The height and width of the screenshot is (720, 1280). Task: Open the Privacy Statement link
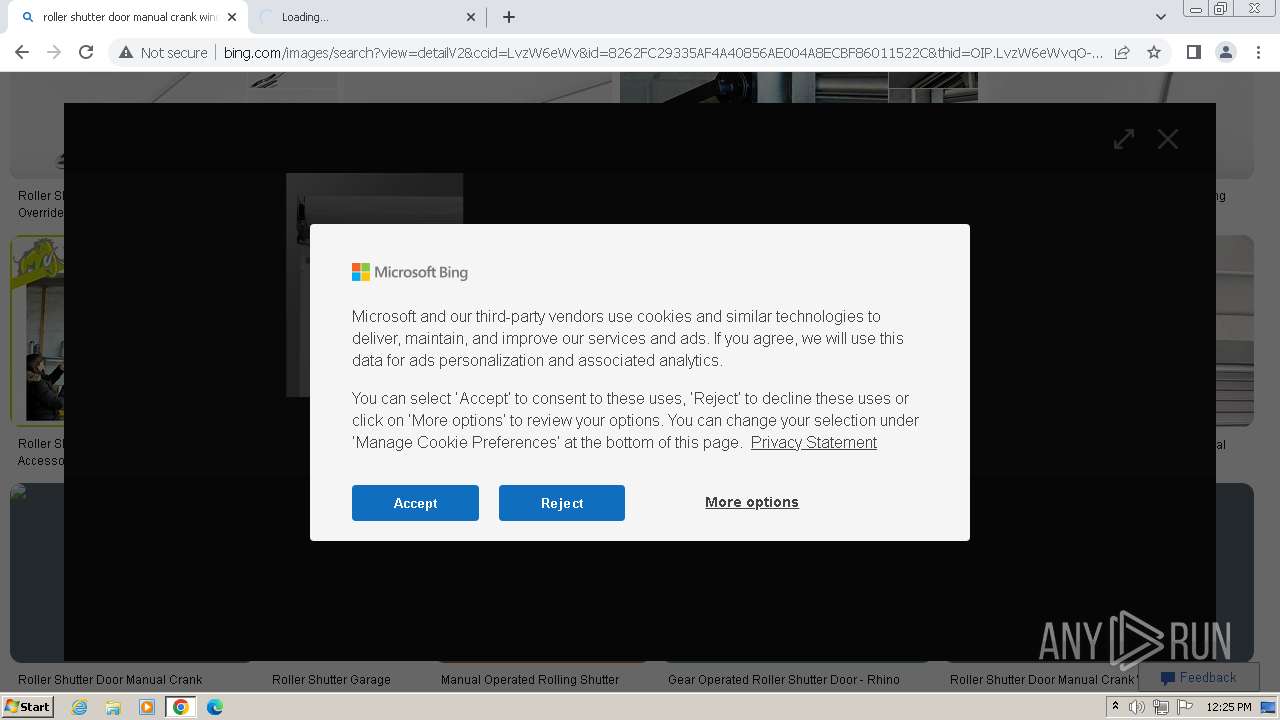point(814,442)
